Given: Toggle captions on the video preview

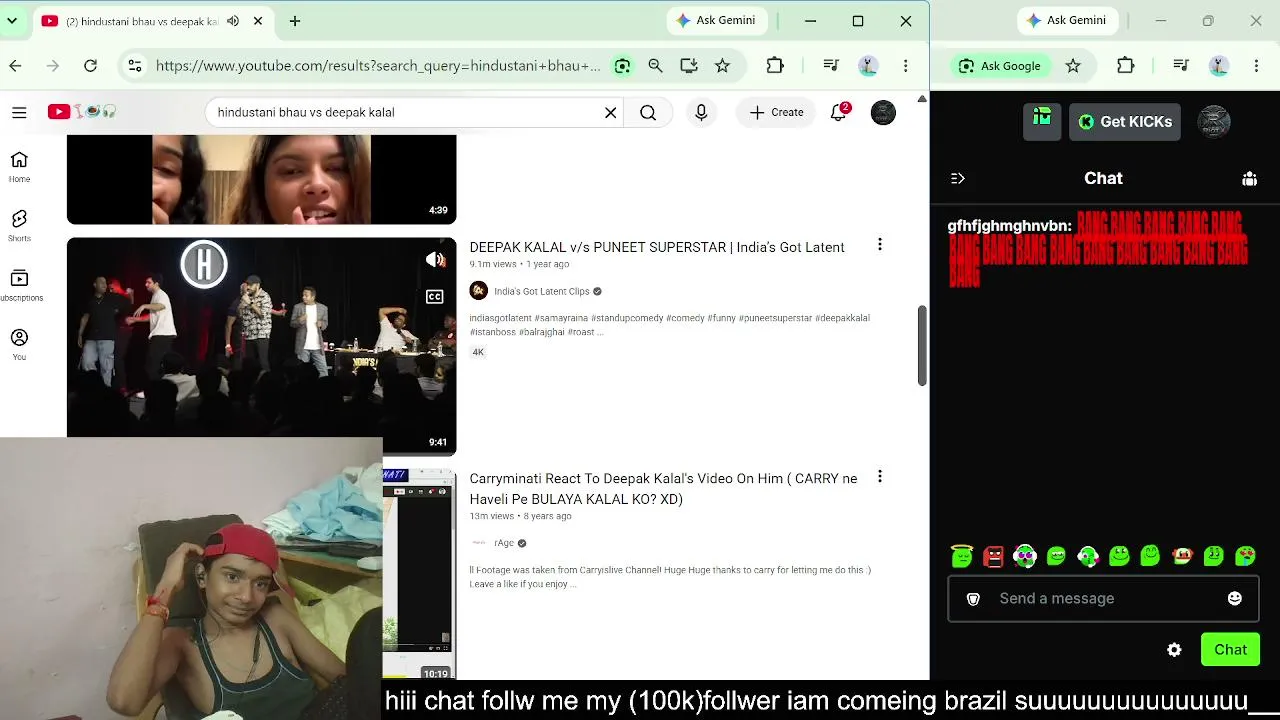Looking at the screenshot, I should click(x=435, y=297).
